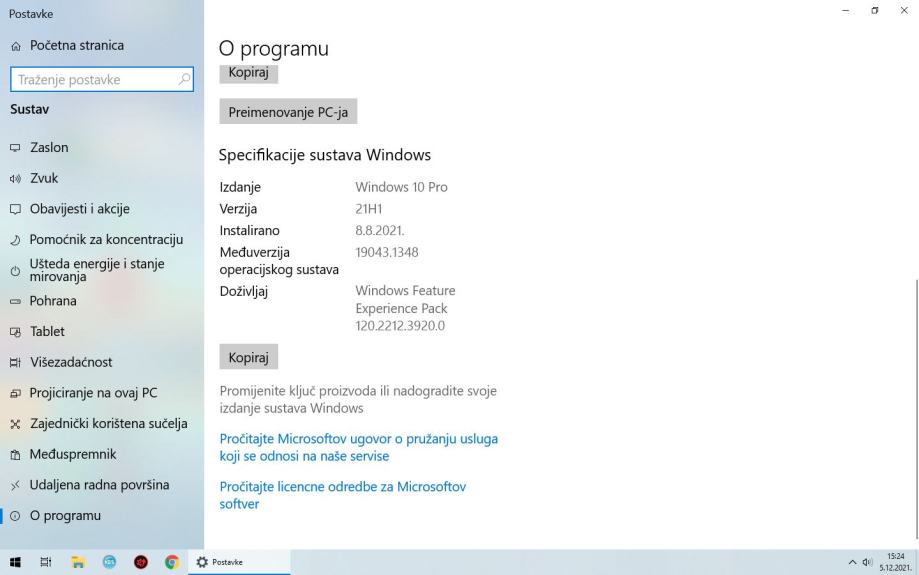The width and height of the screenshot is (919, 575).
Task: Click the taskbar volume speaker icon
Action: (x=867, y=562)
